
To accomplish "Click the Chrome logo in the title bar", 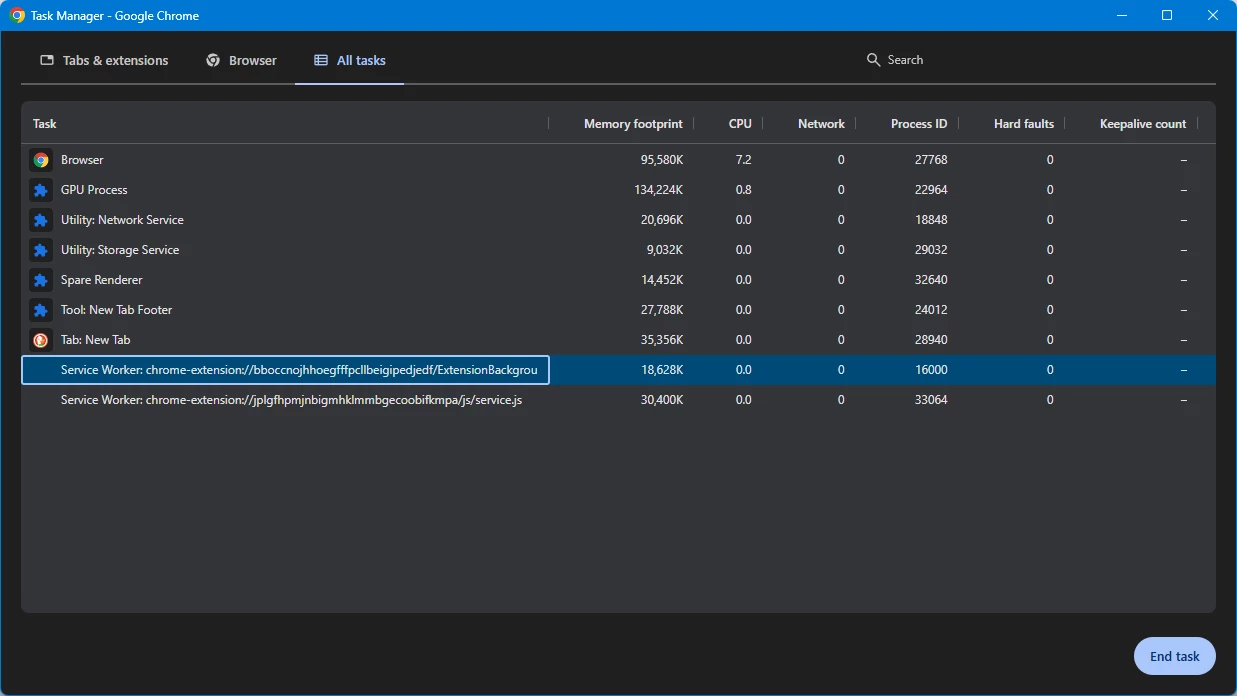I will 17,16.
